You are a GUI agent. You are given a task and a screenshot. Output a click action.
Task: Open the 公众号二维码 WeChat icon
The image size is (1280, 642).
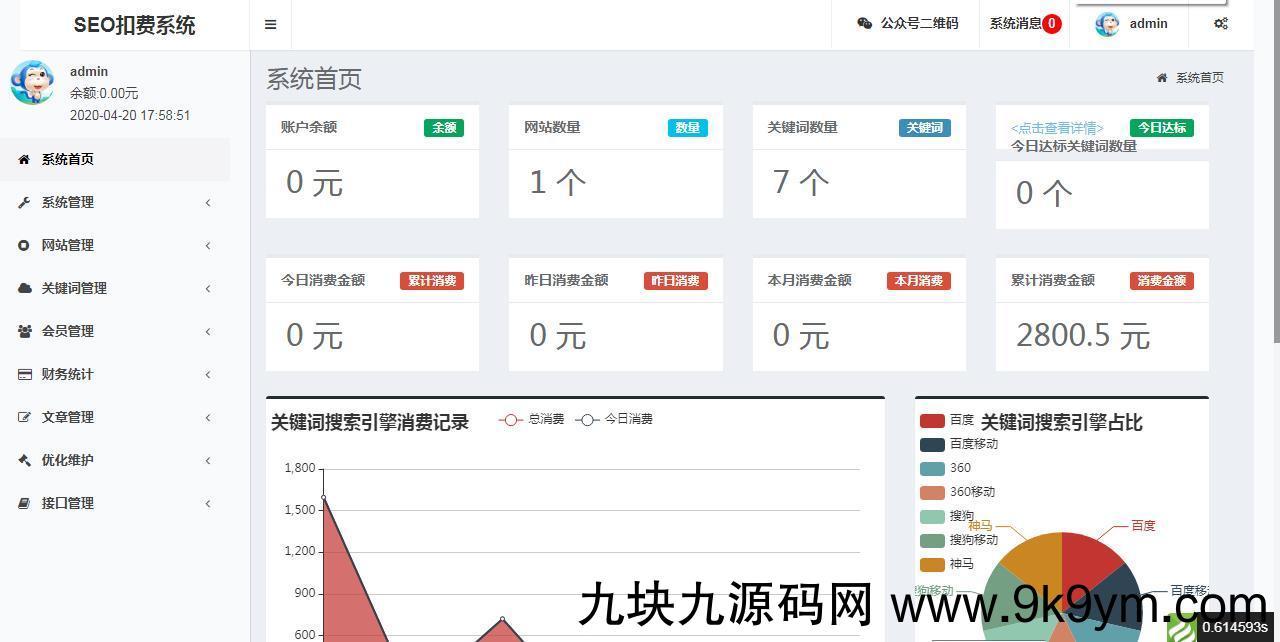[x=865, y=24]
